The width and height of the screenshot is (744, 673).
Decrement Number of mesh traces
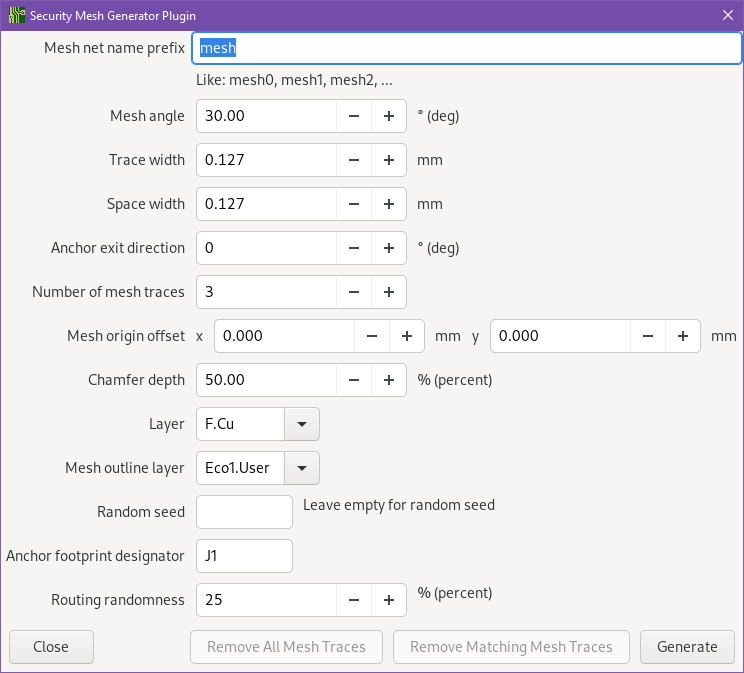tap(354, 292)
